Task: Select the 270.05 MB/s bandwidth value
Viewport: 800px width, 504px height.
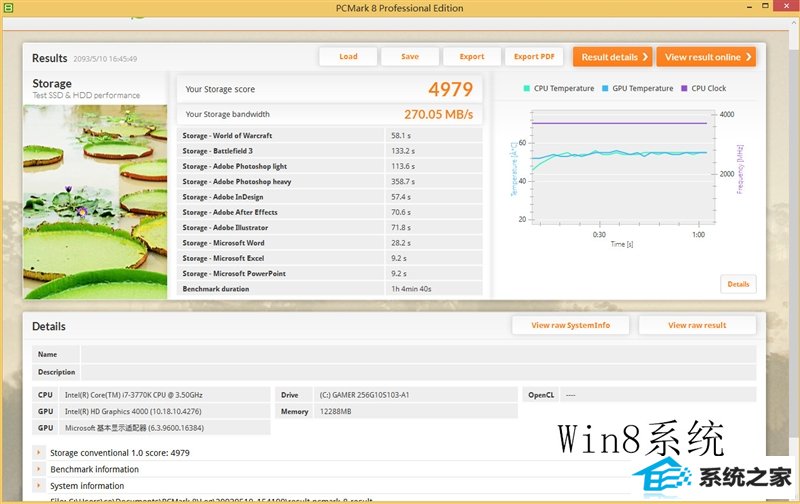Action: pyautogui.click(x=439, y=114)
